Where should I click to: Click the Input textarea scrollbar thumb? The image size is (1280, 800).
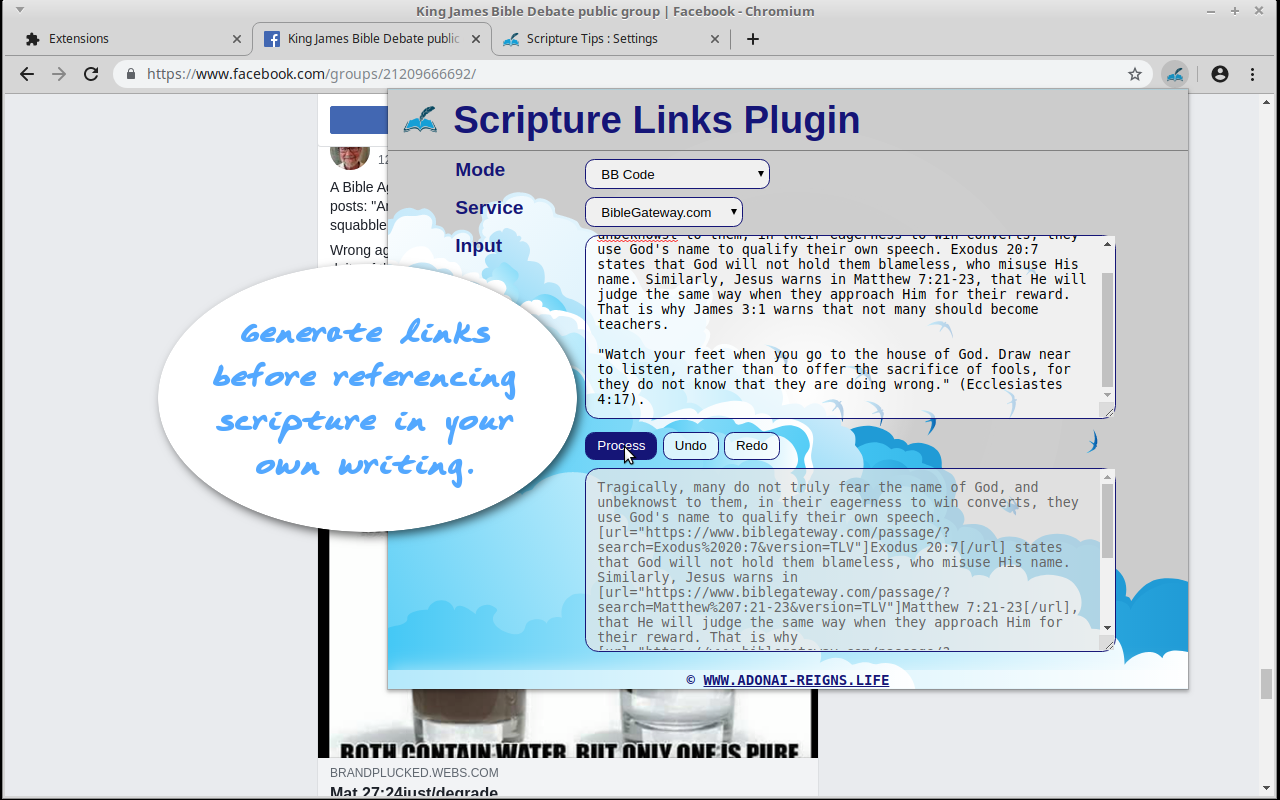coord(1107,330)
